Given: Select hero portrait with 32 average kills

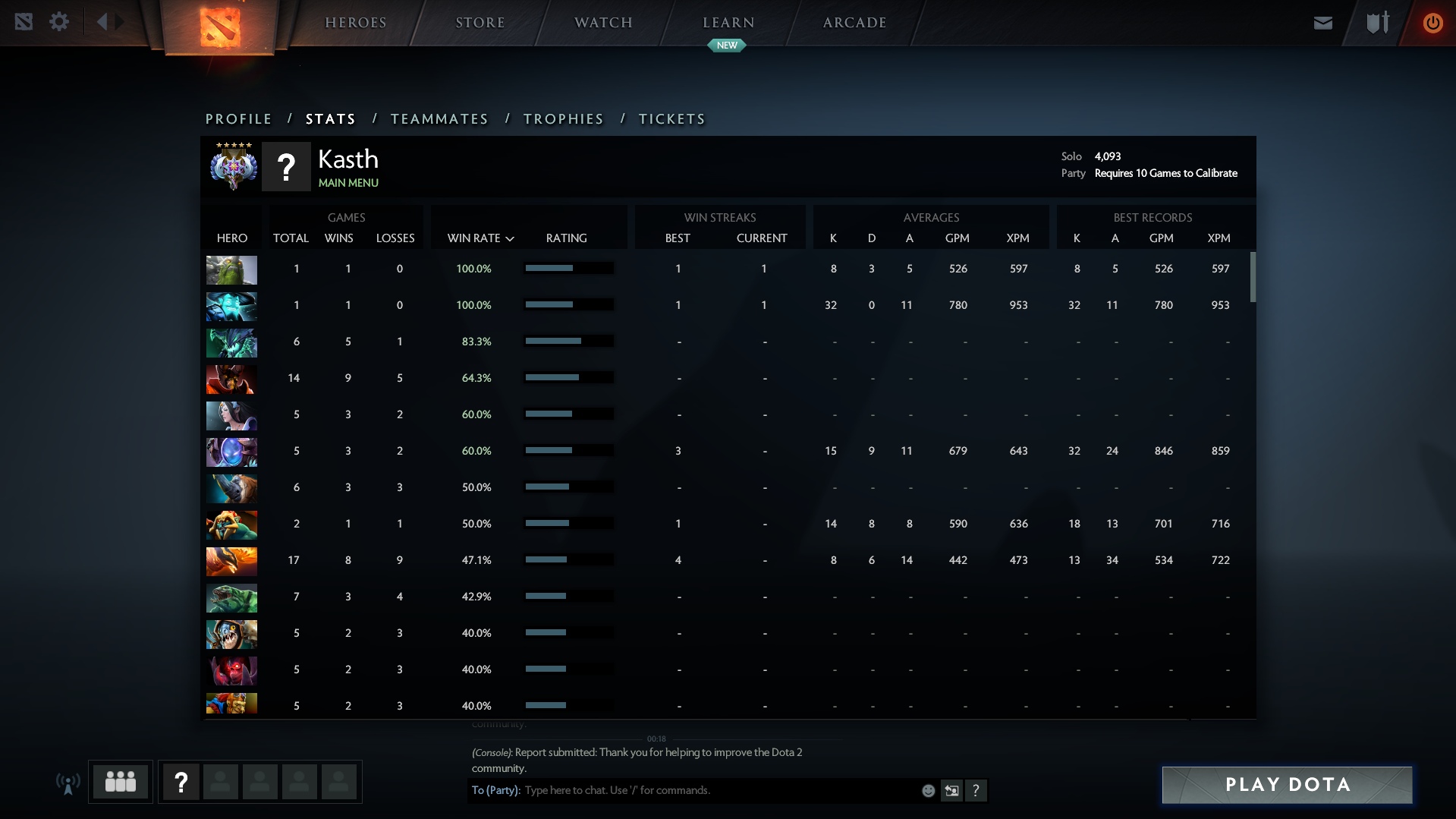Looking at the screenshot, I should click(231, 306).
